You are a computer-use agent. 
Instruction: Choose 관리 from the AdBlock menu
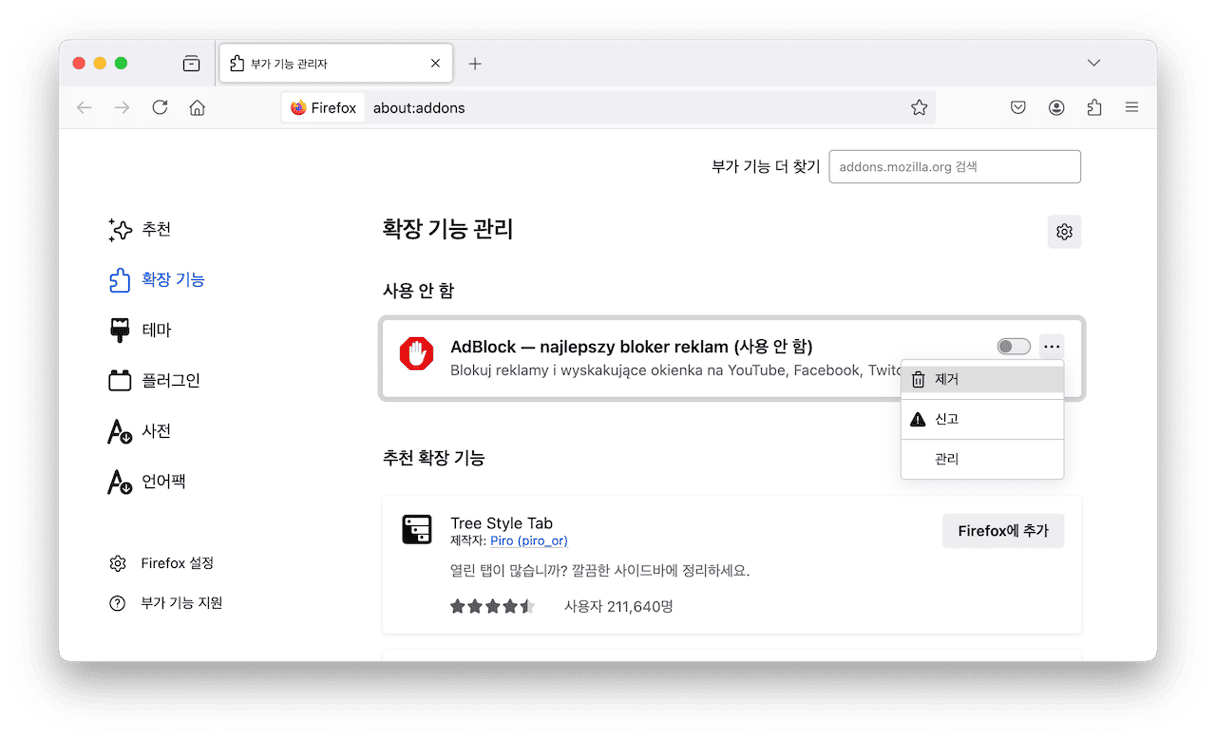coord(982,459)
